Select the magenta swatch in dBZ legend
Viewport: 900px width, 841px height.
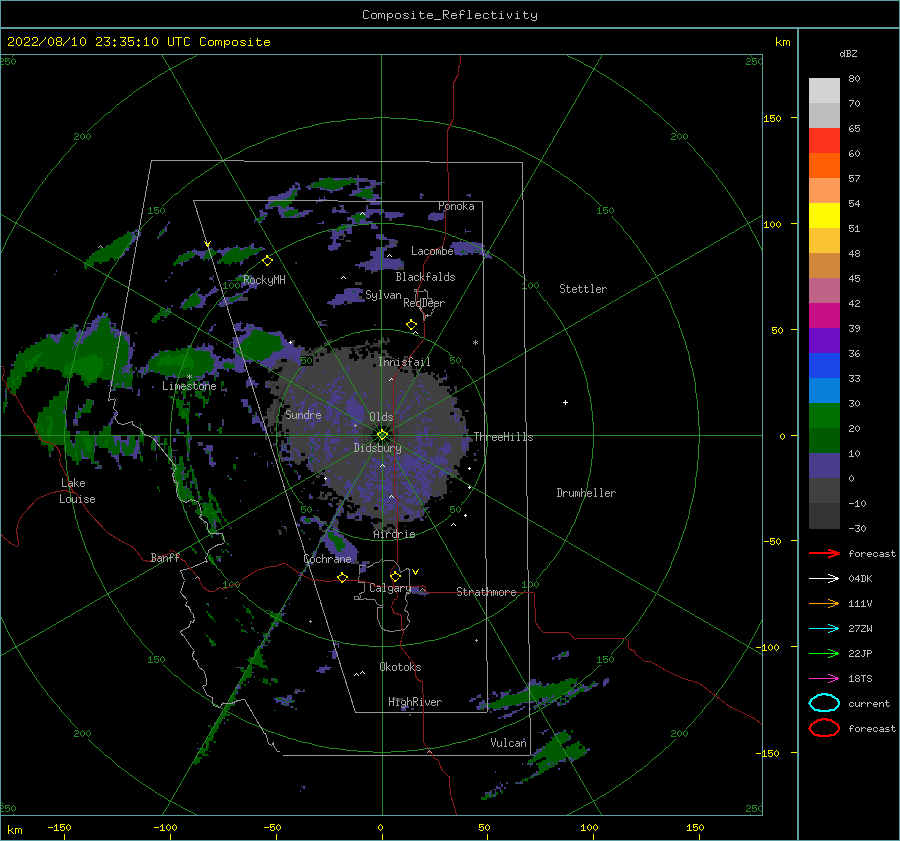824,316
